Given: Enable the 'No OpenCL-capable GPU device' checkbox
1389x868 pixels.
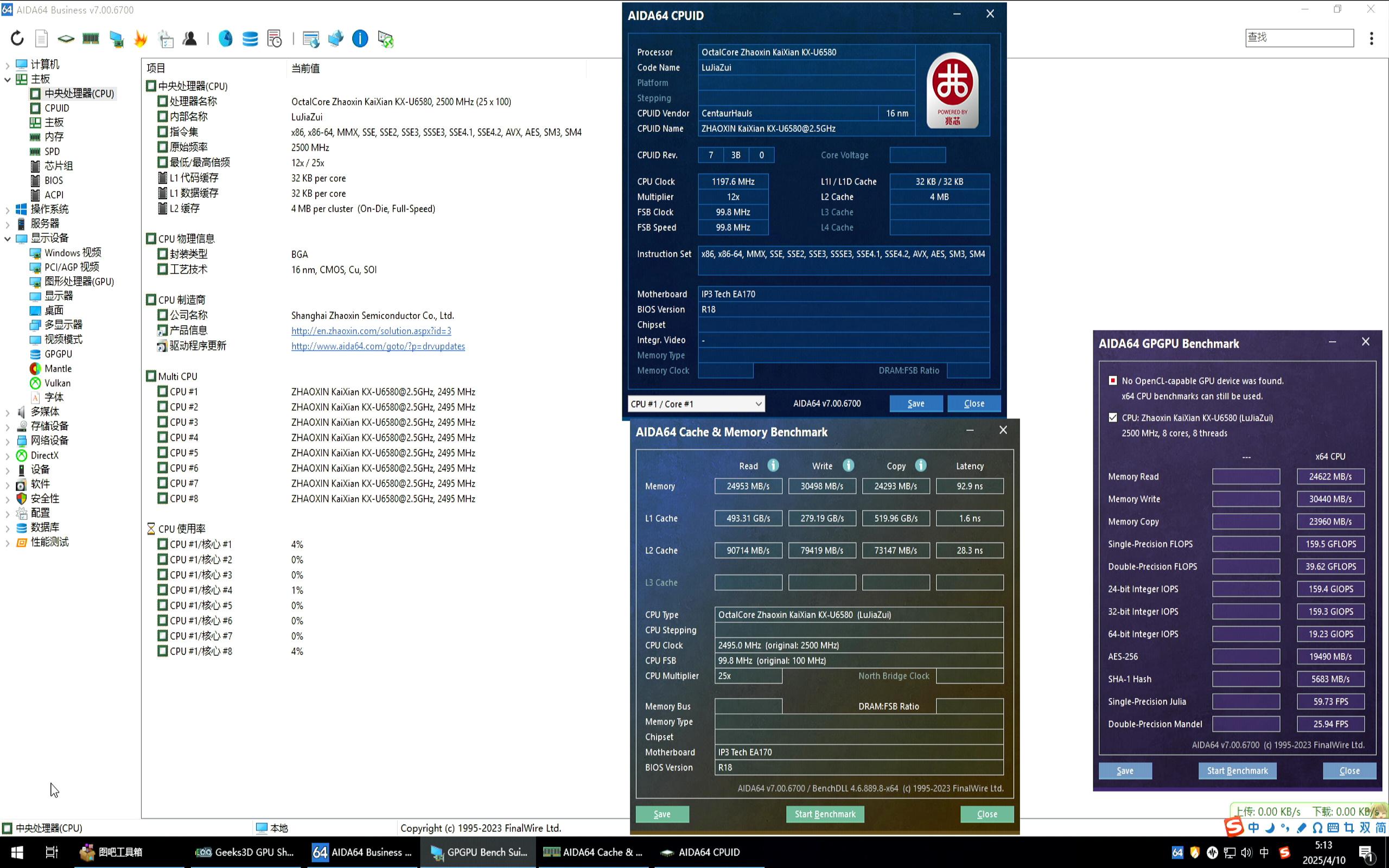Looking at the screenshot, I should click(1113, 381).
